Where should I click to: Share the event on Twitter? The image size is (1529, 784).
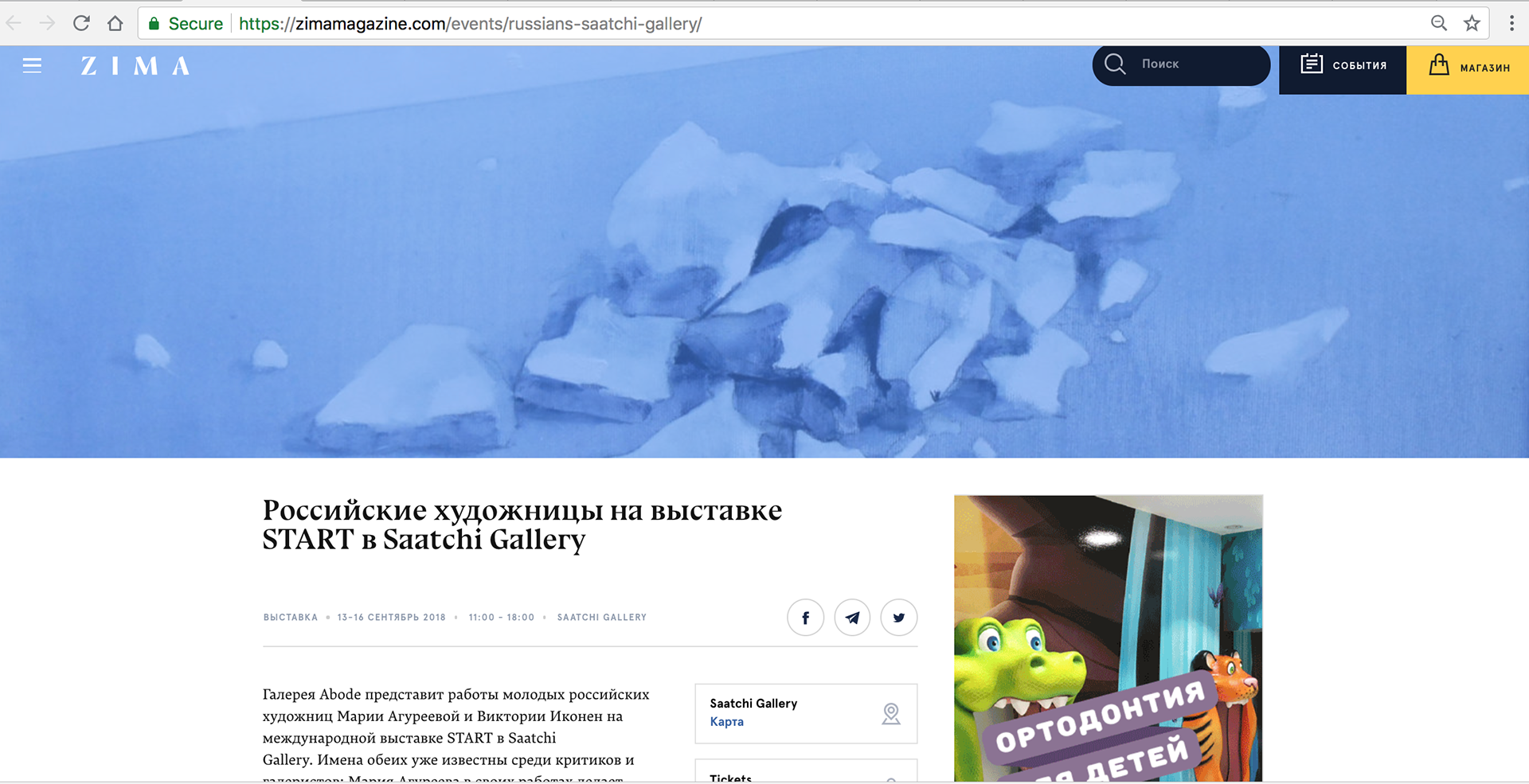coord(899,618)
